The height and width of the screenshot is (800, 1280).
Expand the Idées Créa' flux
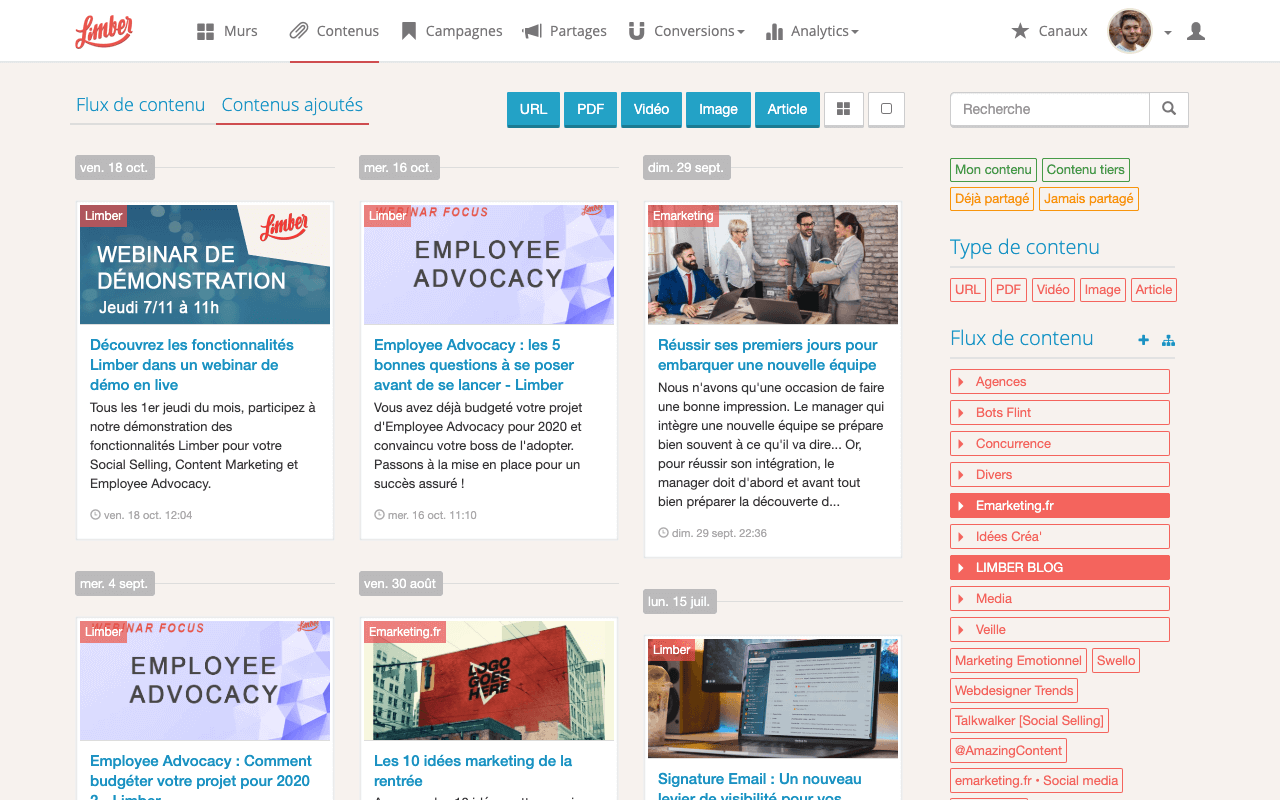(1060, 537)
